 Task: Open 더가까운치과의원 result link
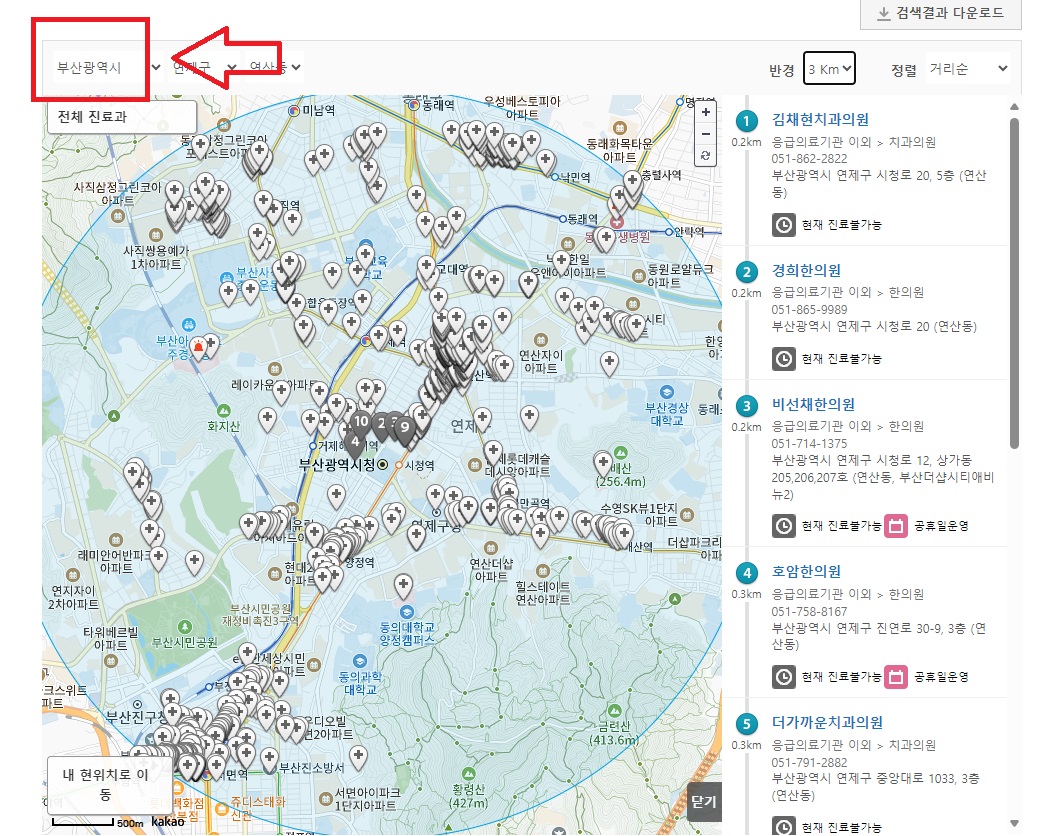pos(827,723)
